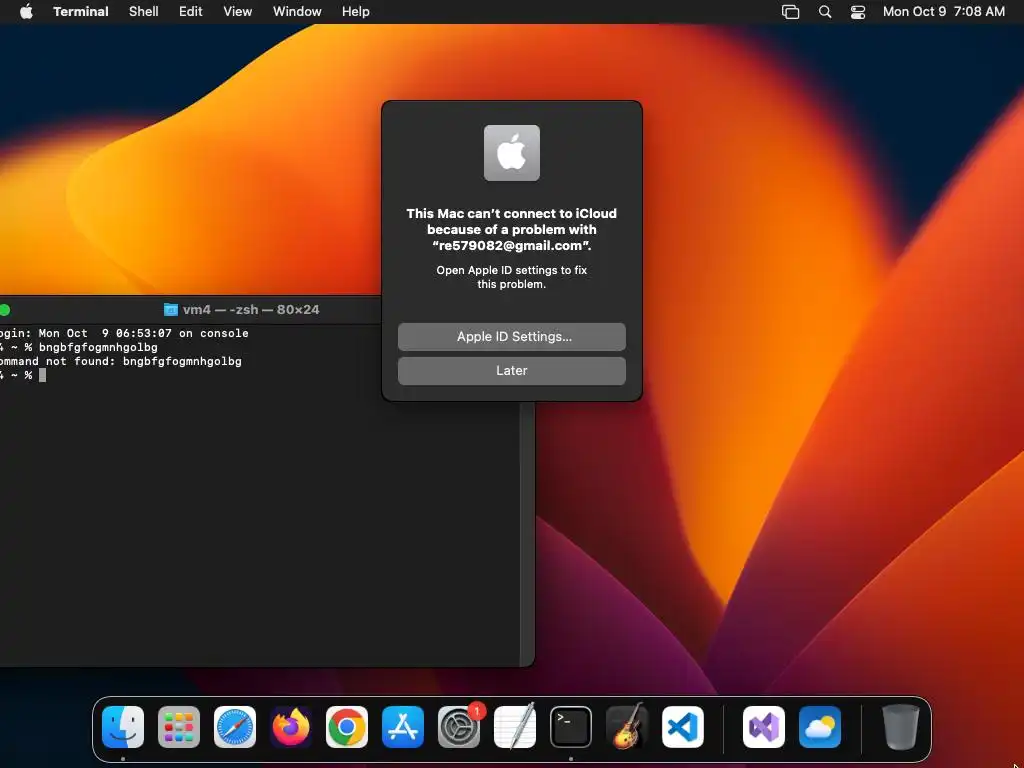Open Google Chrome in the Dock
The height and width of the screenshot is (768, 1024).
pos(347,727)
